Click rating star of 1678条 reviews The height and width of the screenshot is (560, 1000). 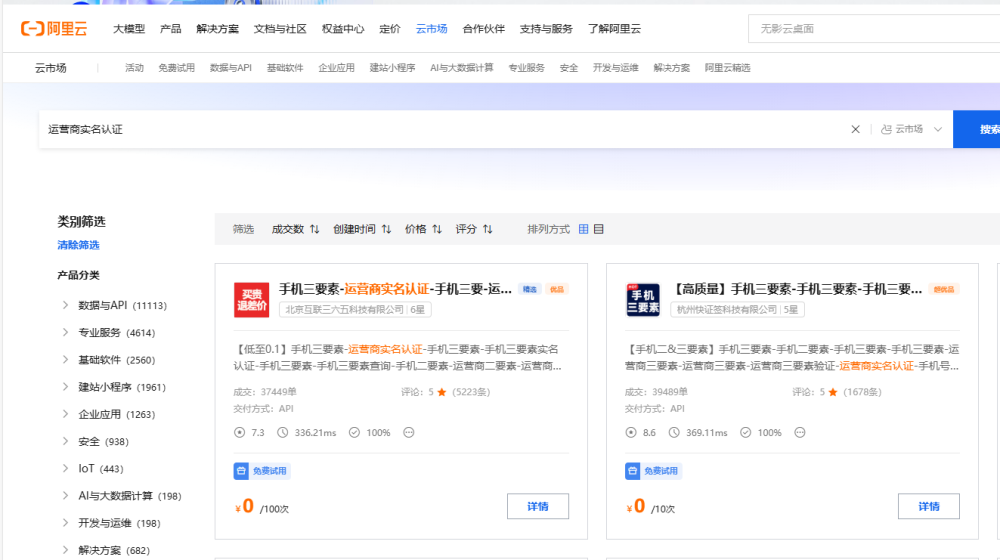pos(833,392)
